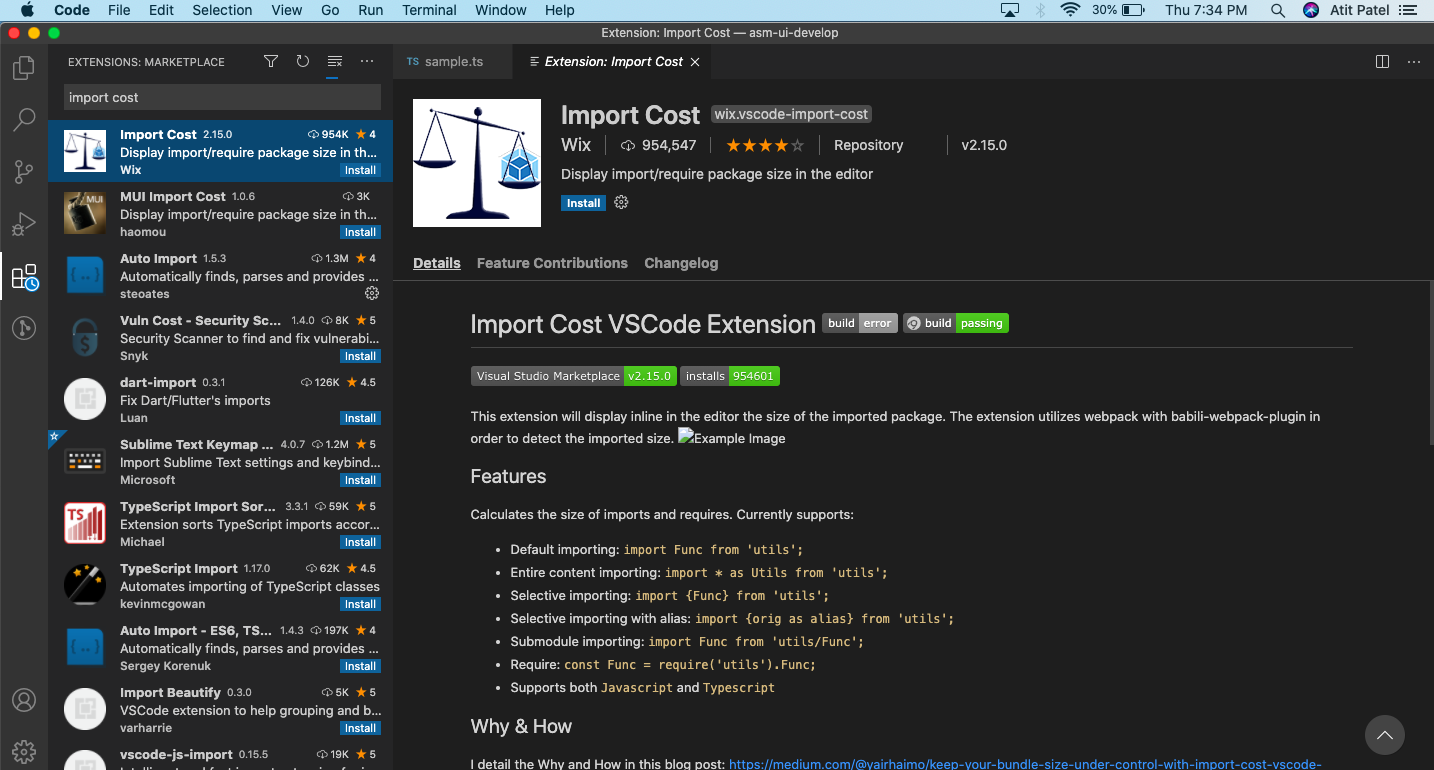Viewport: 1434px width, 770px height.
Task: Select TypeScript Import by kevinmcgowan
Action: point(220,585)
